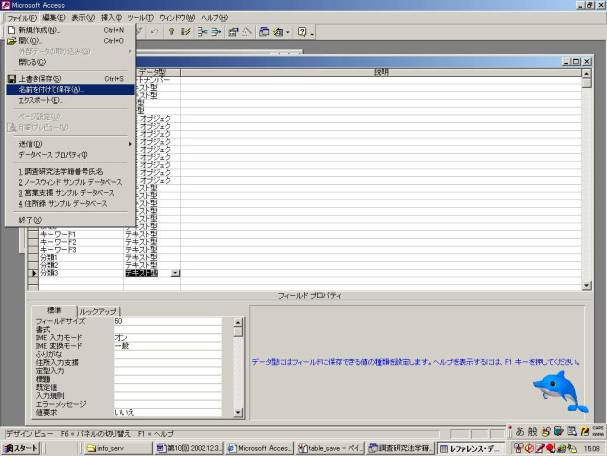Switch to info_serv taskbar button
607x456 pixels.
tap(118, 448)
